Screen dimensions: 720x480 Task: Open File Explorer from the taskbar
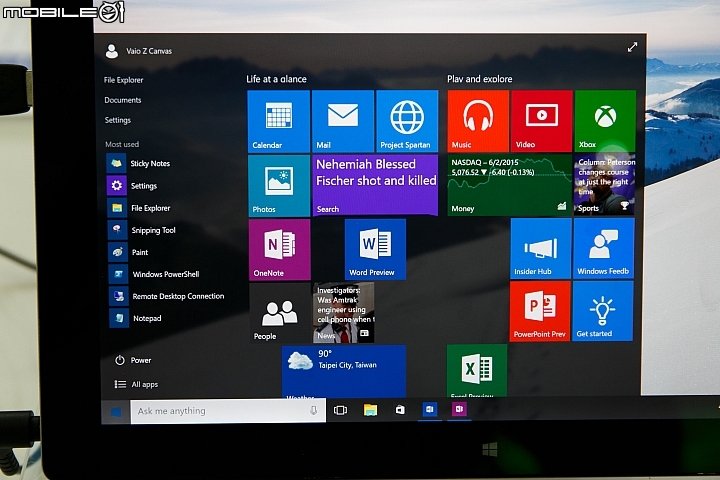pos(370,410)
